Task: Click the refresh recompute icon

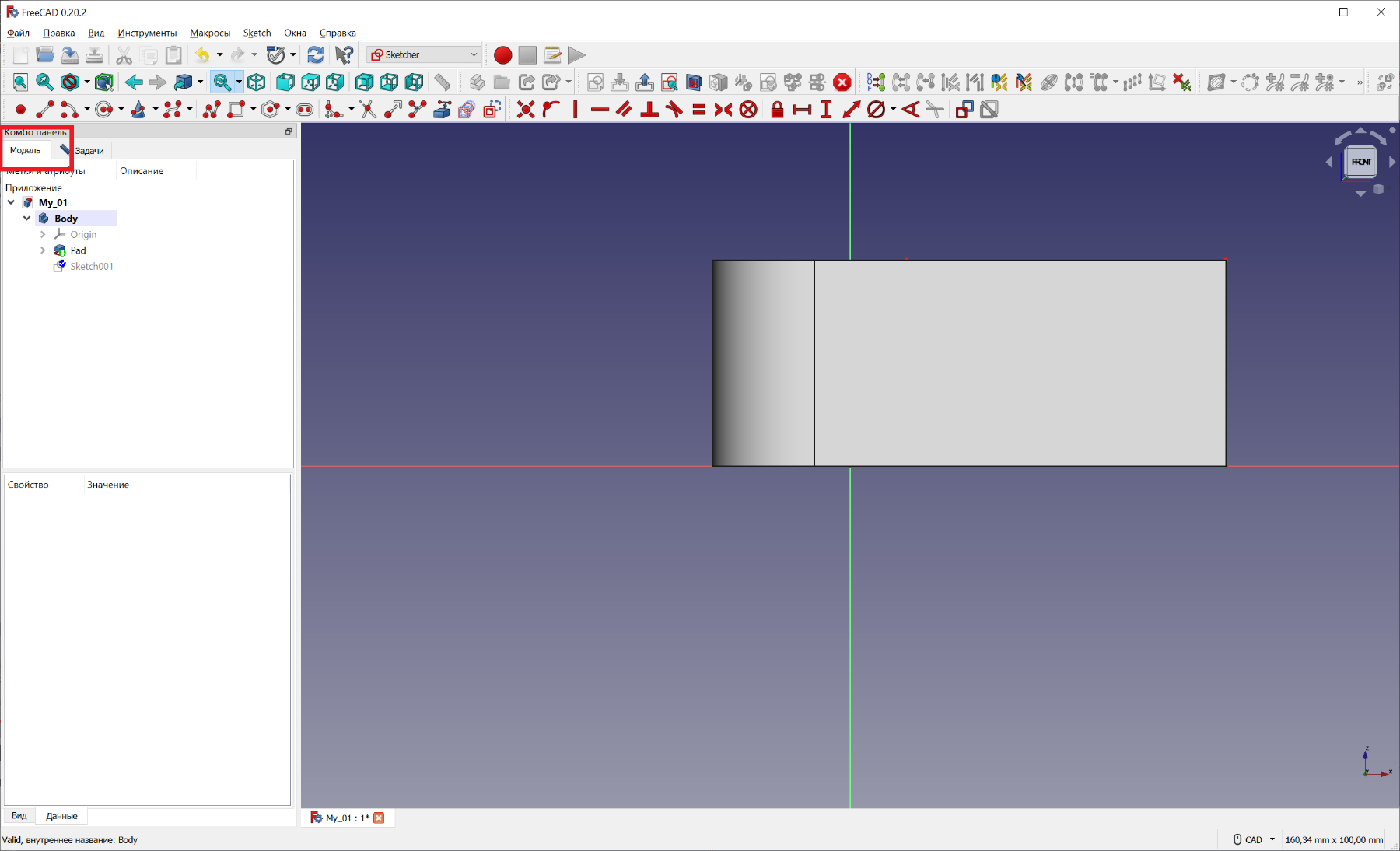Action: pos(316,55)
